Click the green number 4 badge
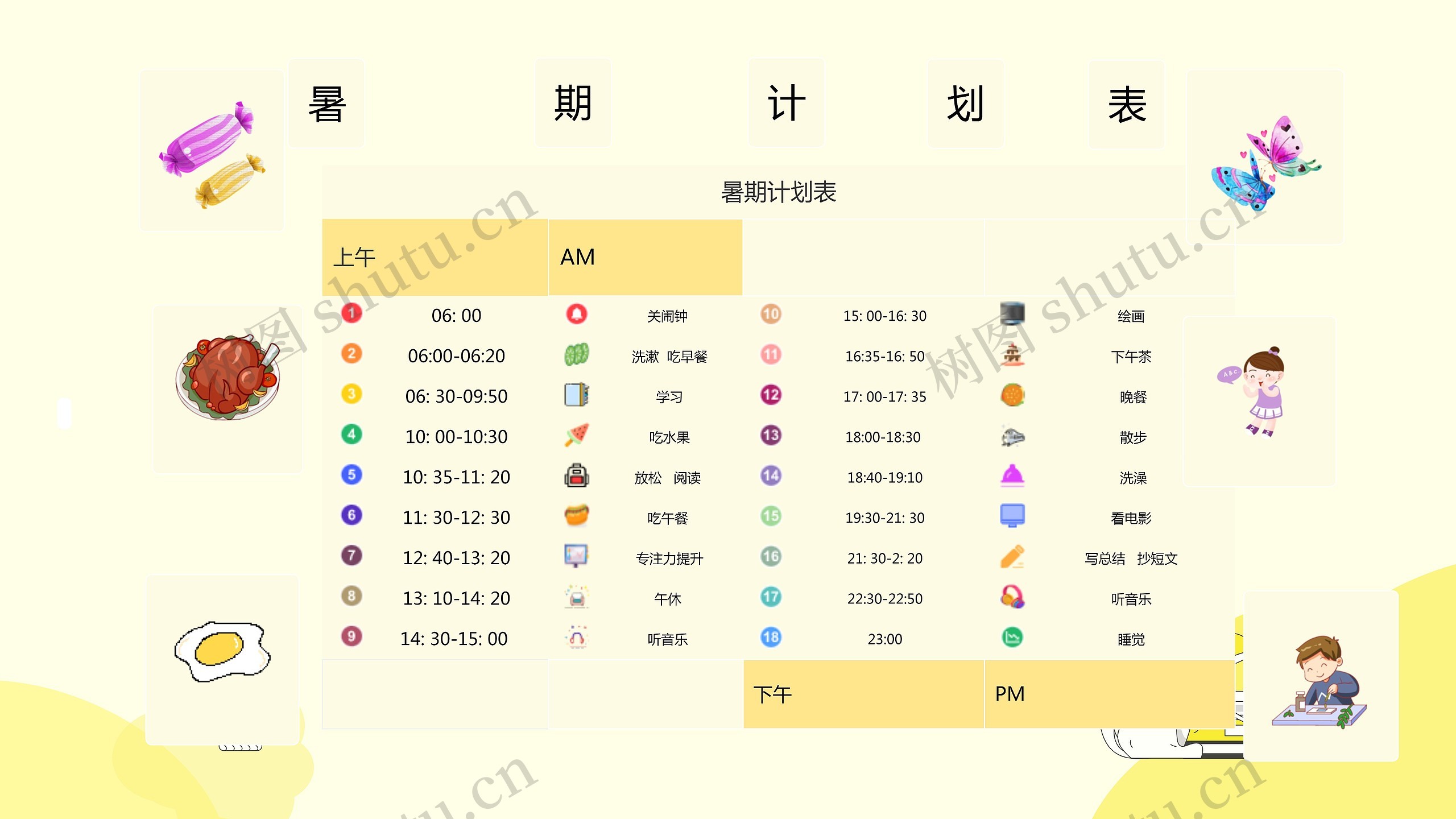The image size is (1456, 819). [x=351, y=434]
